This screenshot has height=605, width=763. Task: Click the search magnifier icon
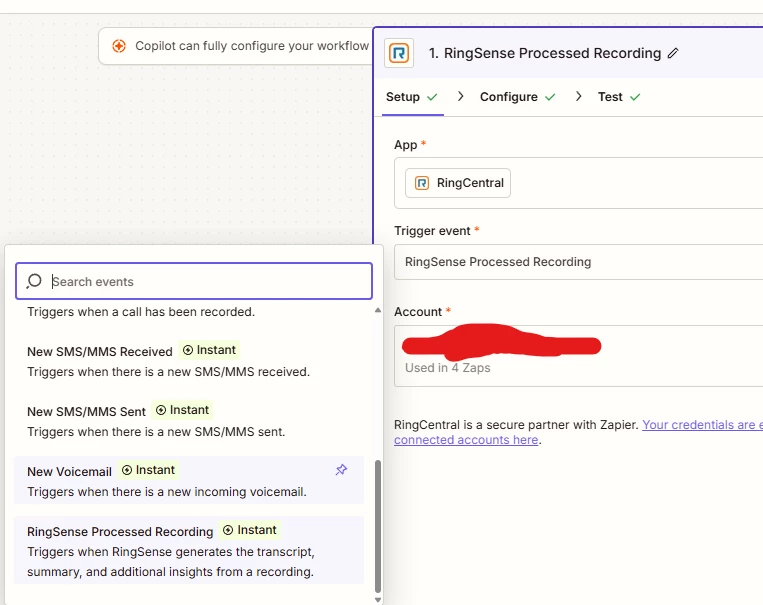(x=34, y=281)
